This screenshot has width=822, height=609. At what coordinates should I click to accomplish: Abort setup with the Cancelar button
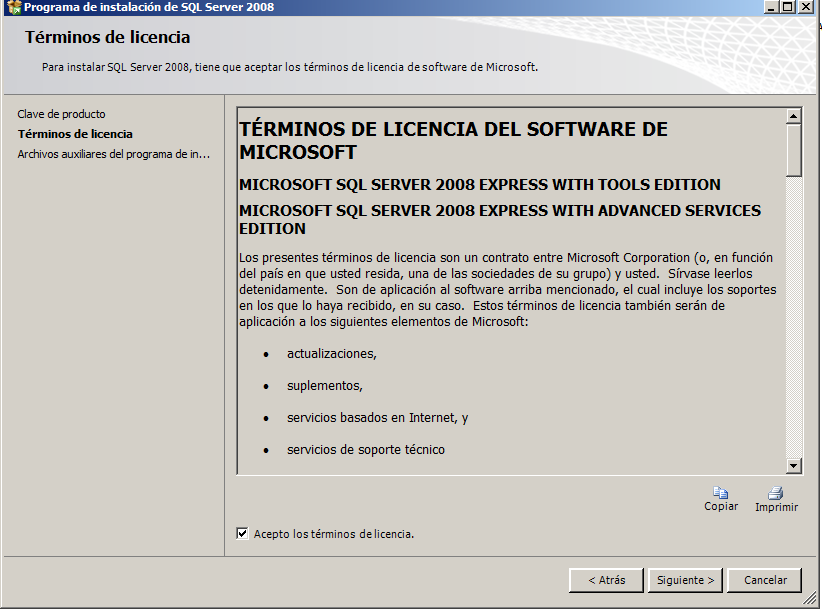(765, 580)
